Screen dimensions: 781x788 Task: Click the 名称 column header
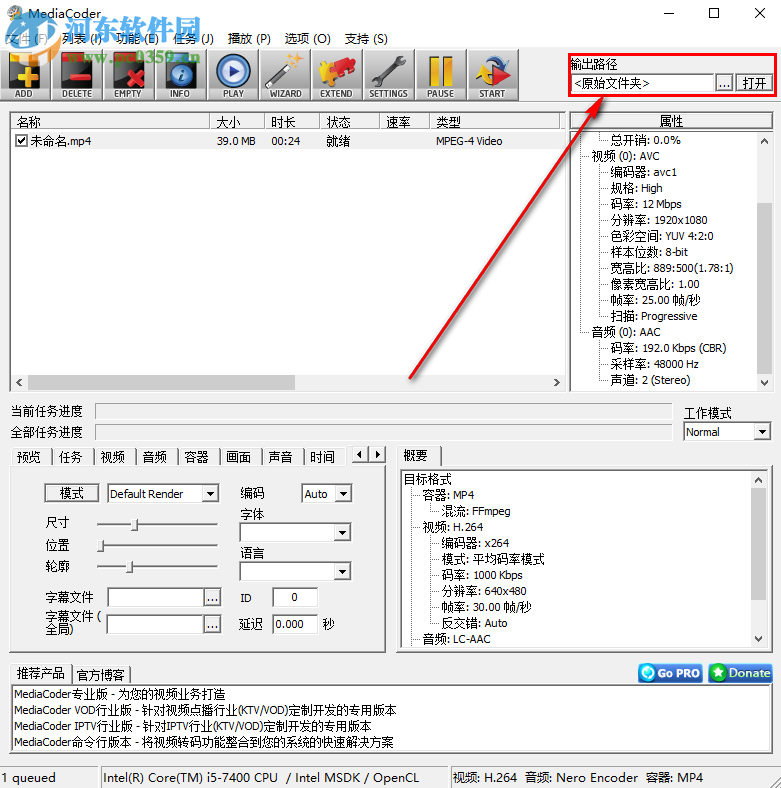[111, 121]
